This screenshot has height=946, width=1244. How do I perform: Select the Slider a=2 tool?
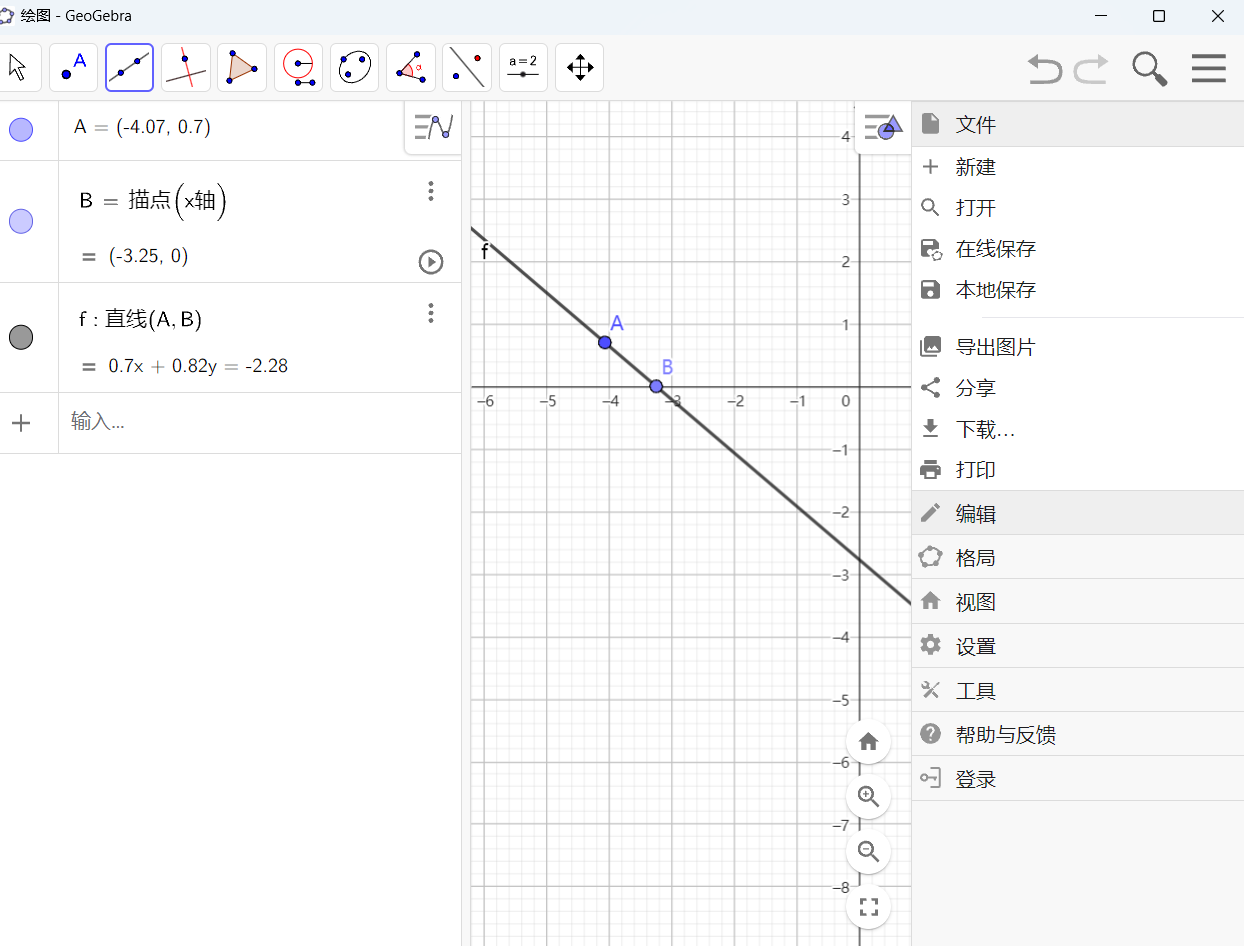(523, 67)
